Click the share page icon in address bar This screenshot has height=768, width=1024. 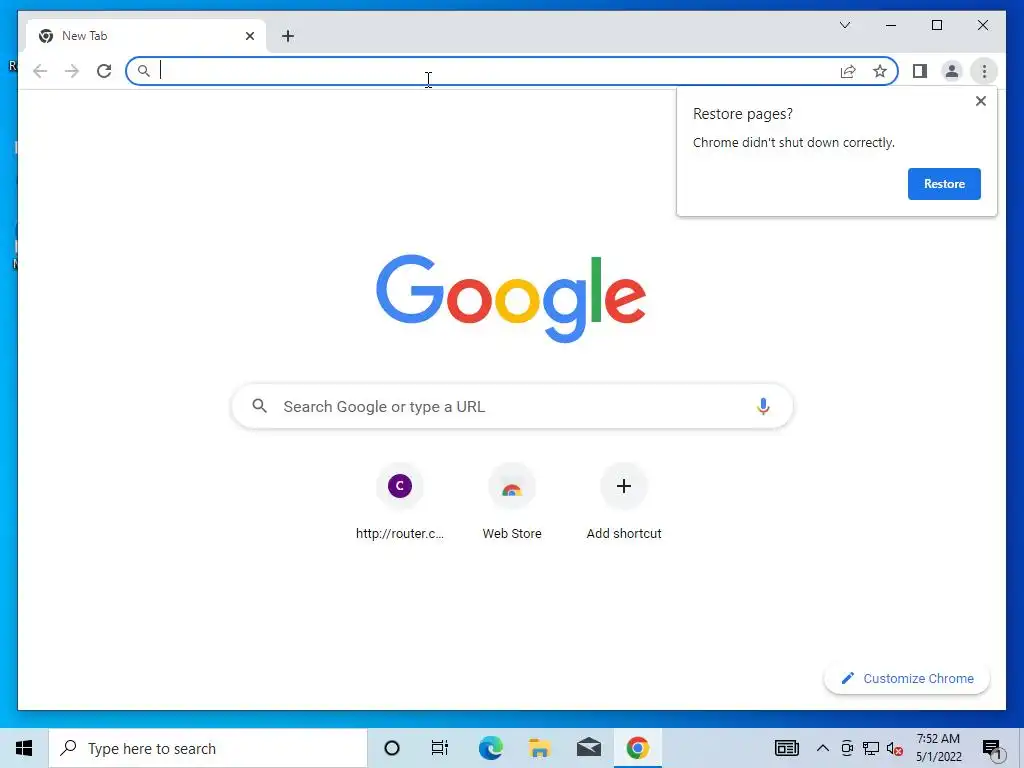point(848,71)
